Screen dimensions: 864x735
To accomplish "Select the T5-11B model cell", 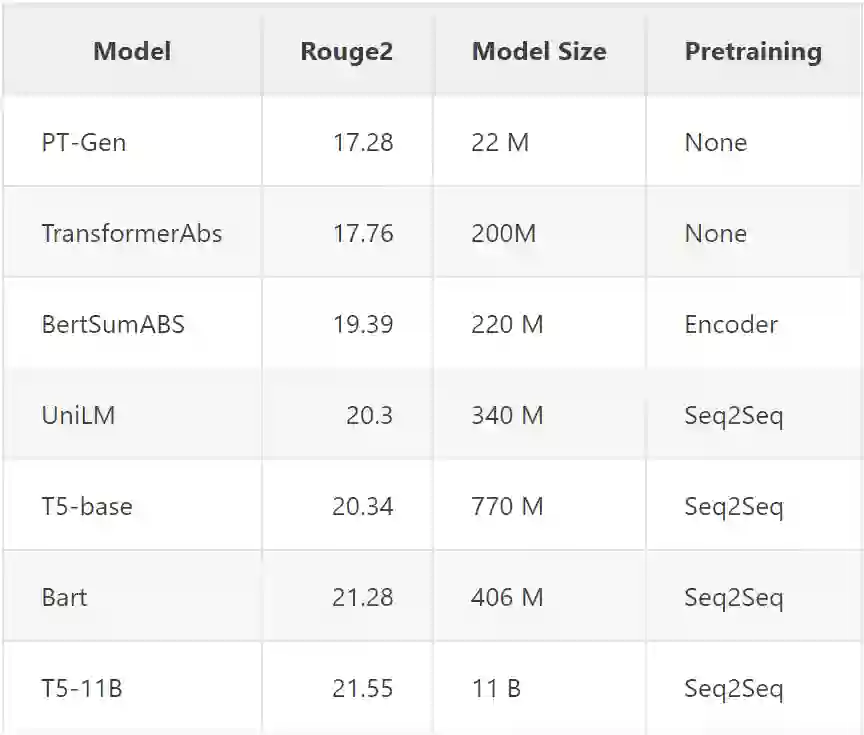I will 82,688.
